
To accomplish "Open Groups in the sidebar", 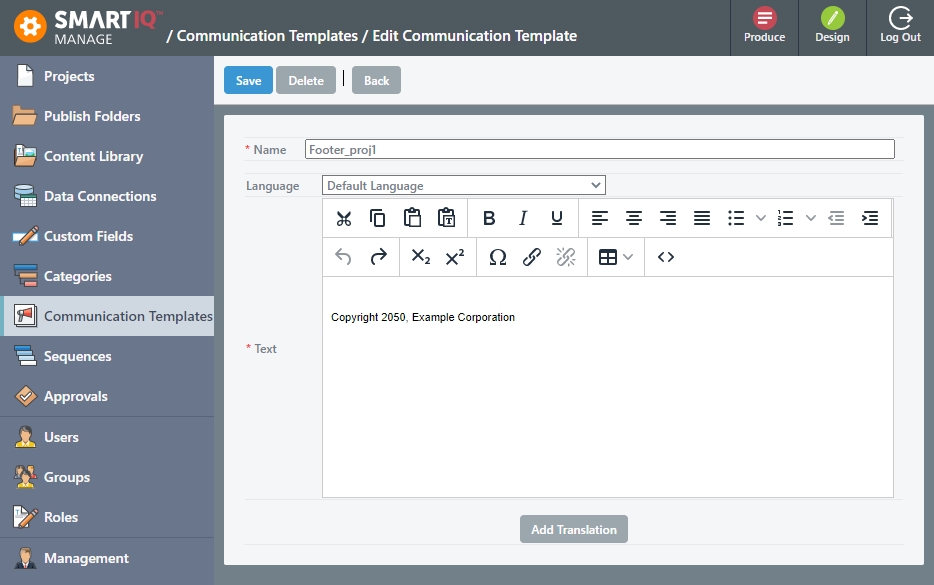I will pos(107,477).
